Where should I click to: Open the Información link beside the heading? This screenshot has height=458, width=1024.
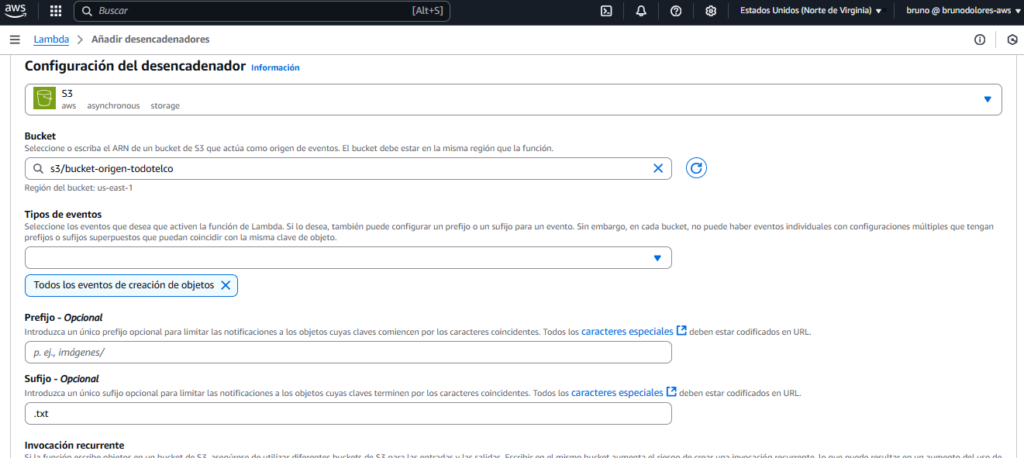(x=275, y=67)
